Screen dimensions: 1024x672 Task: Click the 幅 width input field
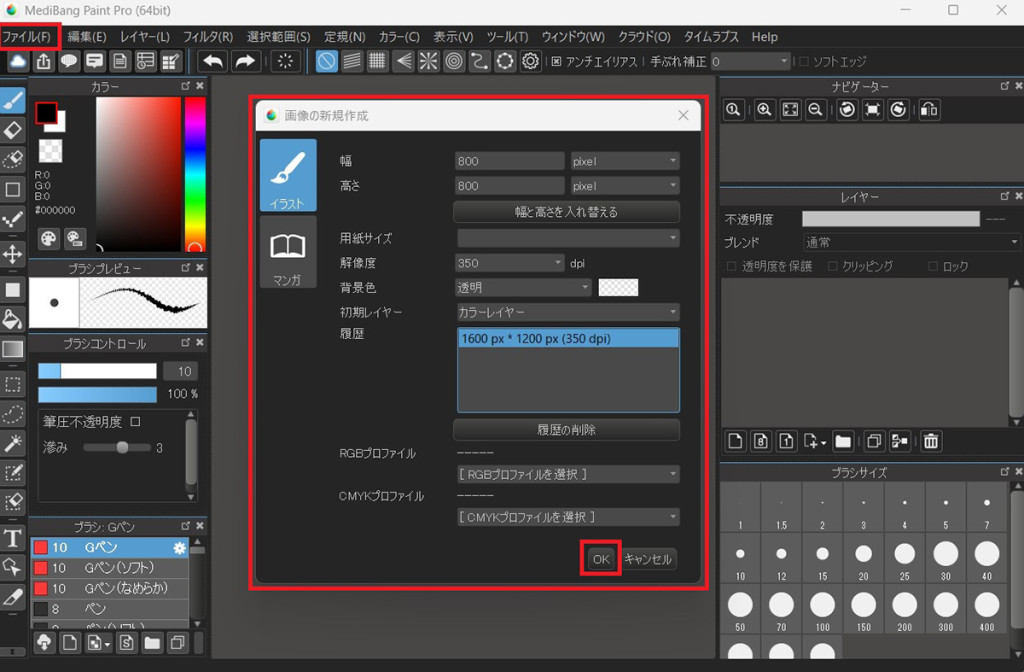[x=509, y=161]
